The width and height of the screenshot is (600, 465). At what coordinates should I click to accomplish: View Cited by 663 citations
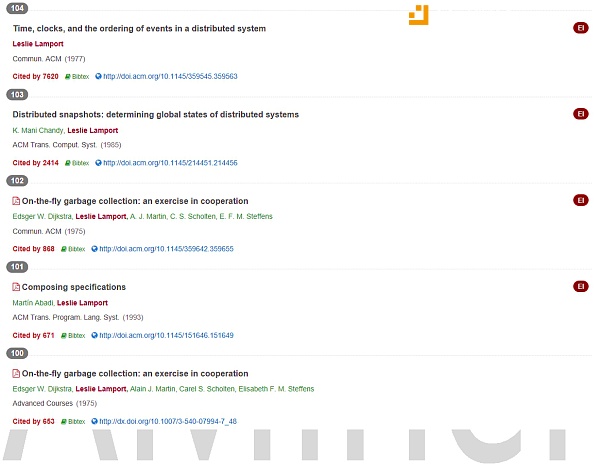(34, 422)
